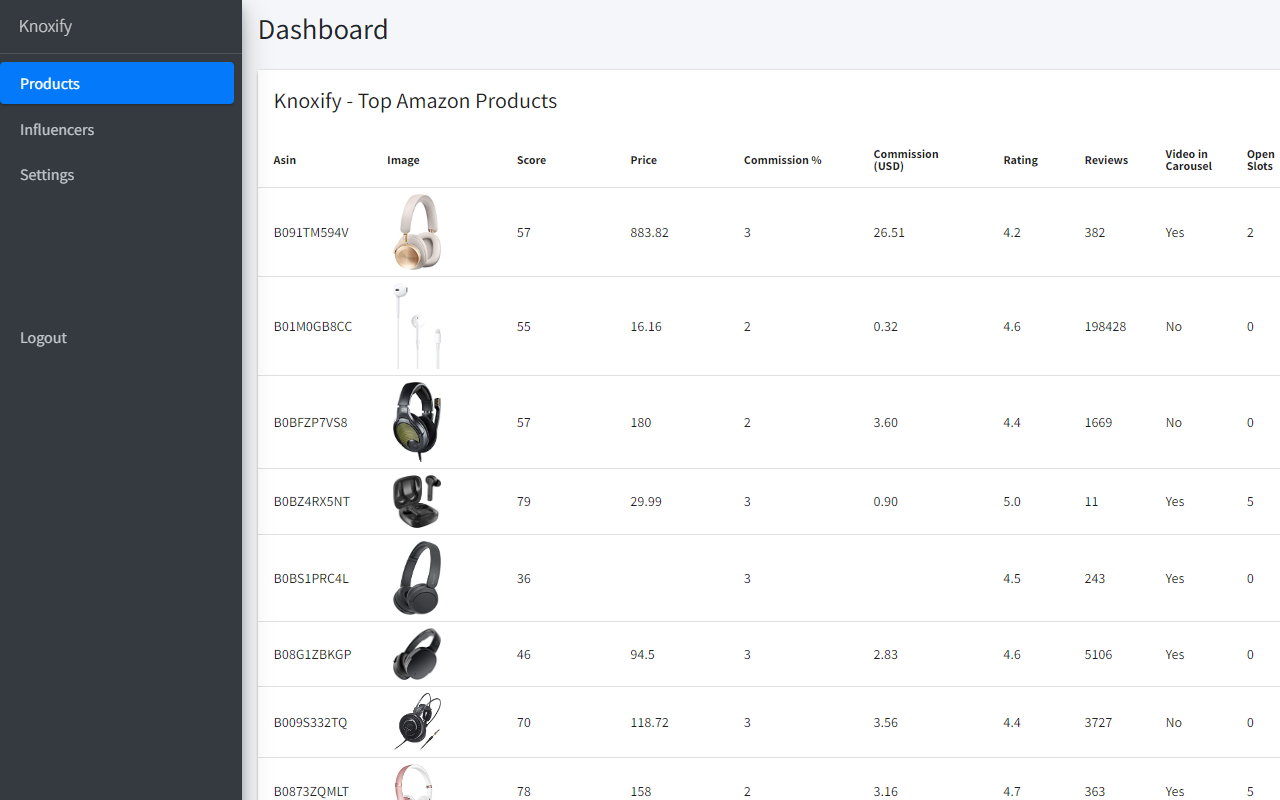Image resolution: width=1280 pixels, height=800 pixels.
Task: Click the rating 4.5
Action: 1012,578
